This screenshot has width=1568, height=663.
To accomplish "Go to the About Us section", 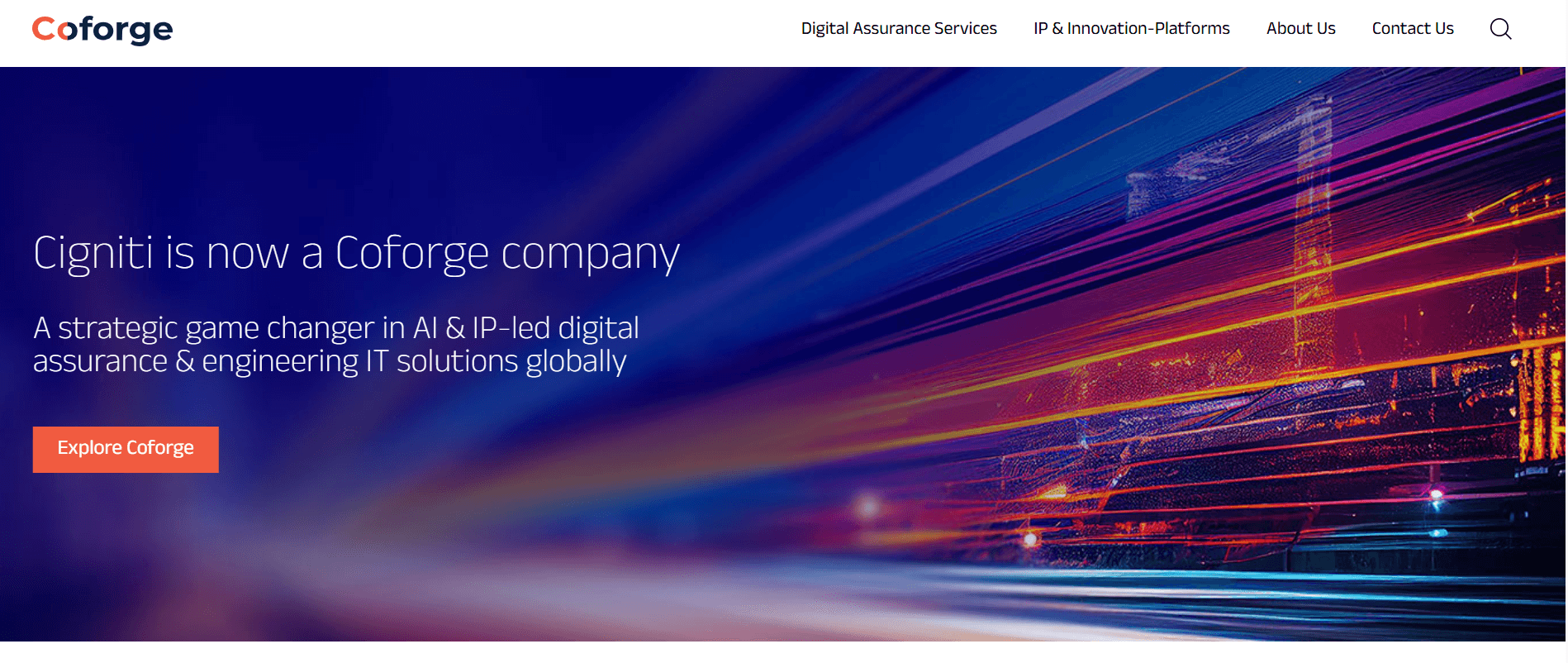I will pyautogui.click(x=1300, y=29).
